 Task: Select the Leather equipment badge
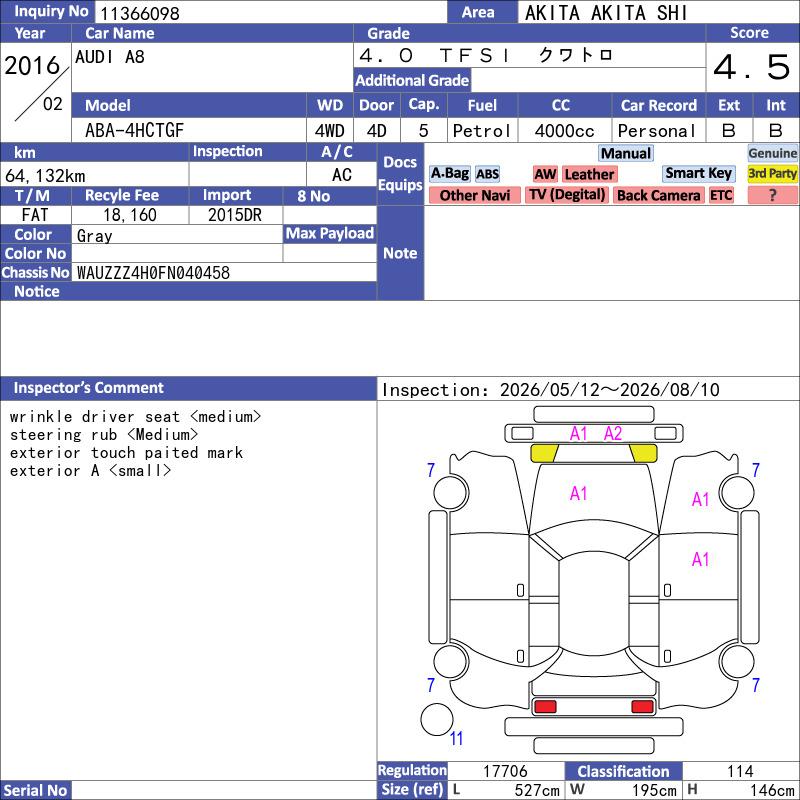[x=589, y=174]
